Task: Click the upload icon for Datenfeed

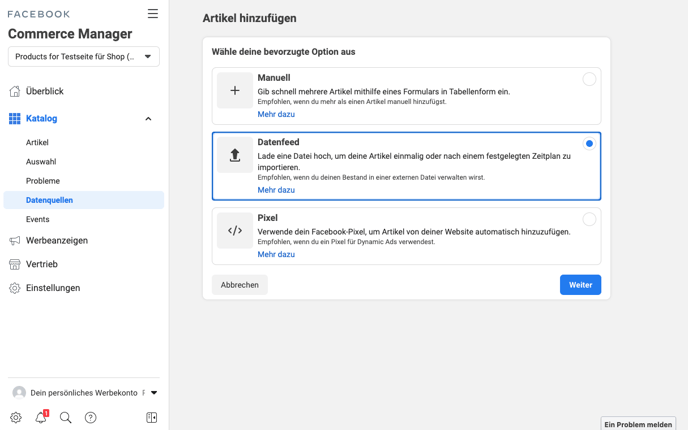Action: point(235,155)
